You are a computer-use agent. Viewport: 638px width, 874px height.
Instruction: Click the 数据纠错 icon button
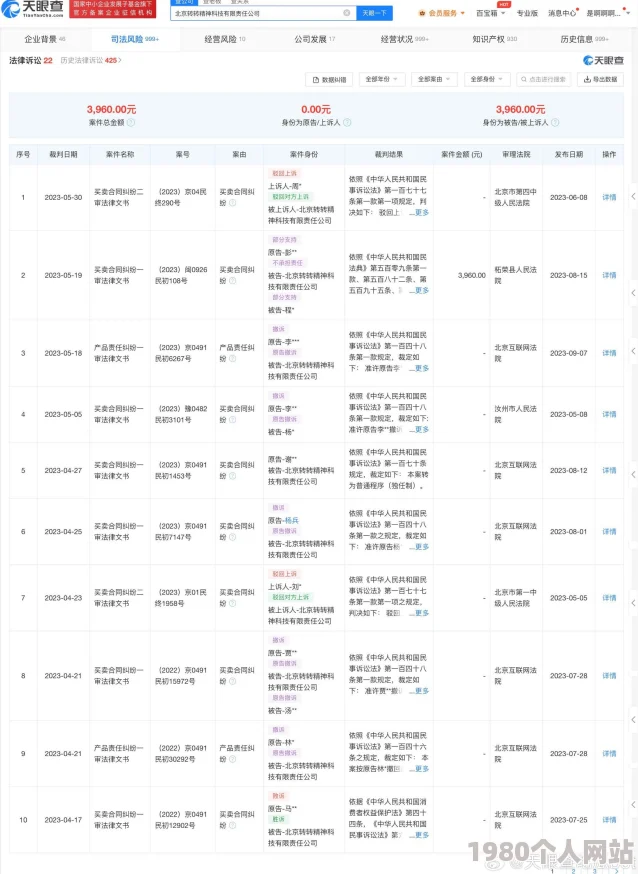329,79
